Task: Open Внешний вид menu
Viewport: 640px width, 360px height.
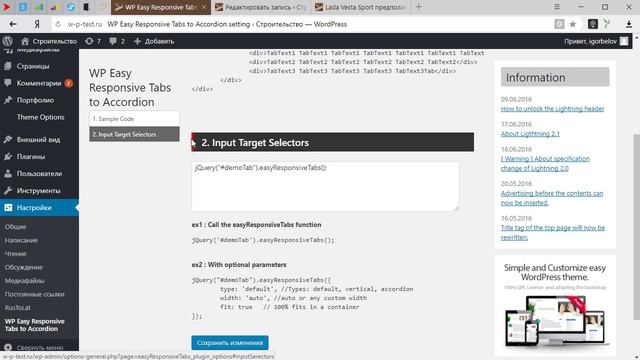Action: [x=39, y=140]
